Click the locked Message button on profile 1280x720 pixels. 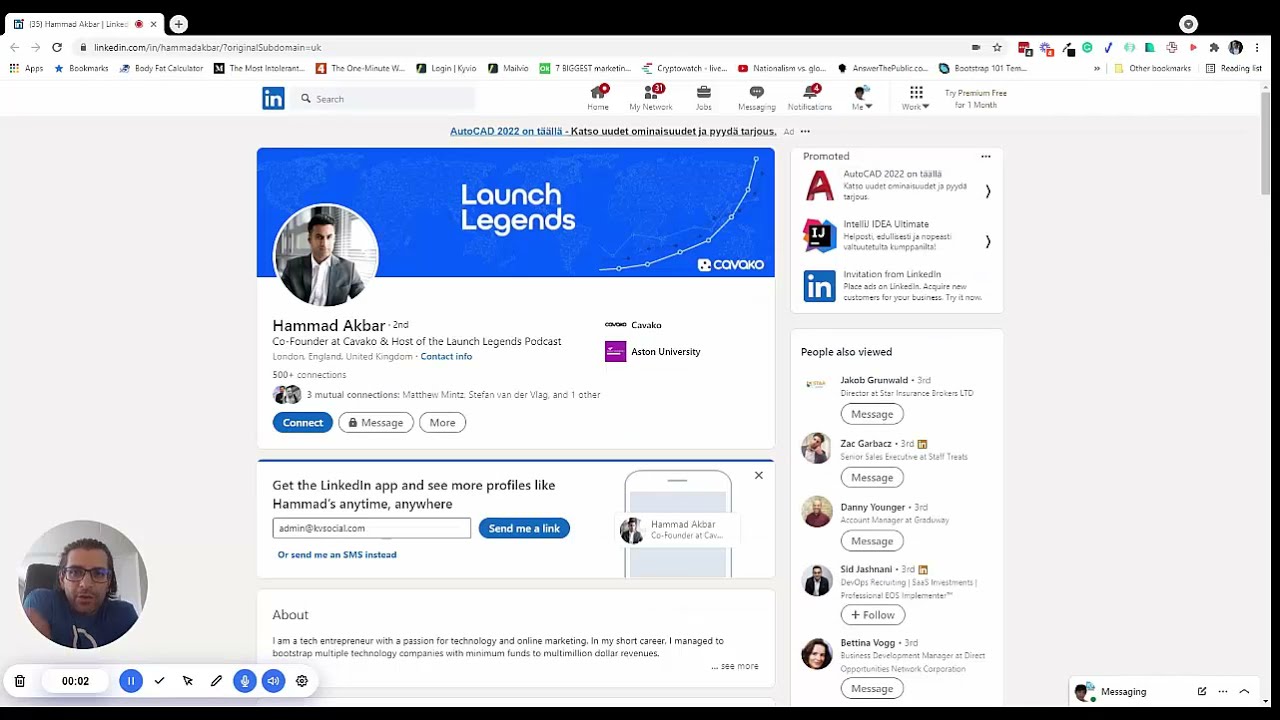376,422
